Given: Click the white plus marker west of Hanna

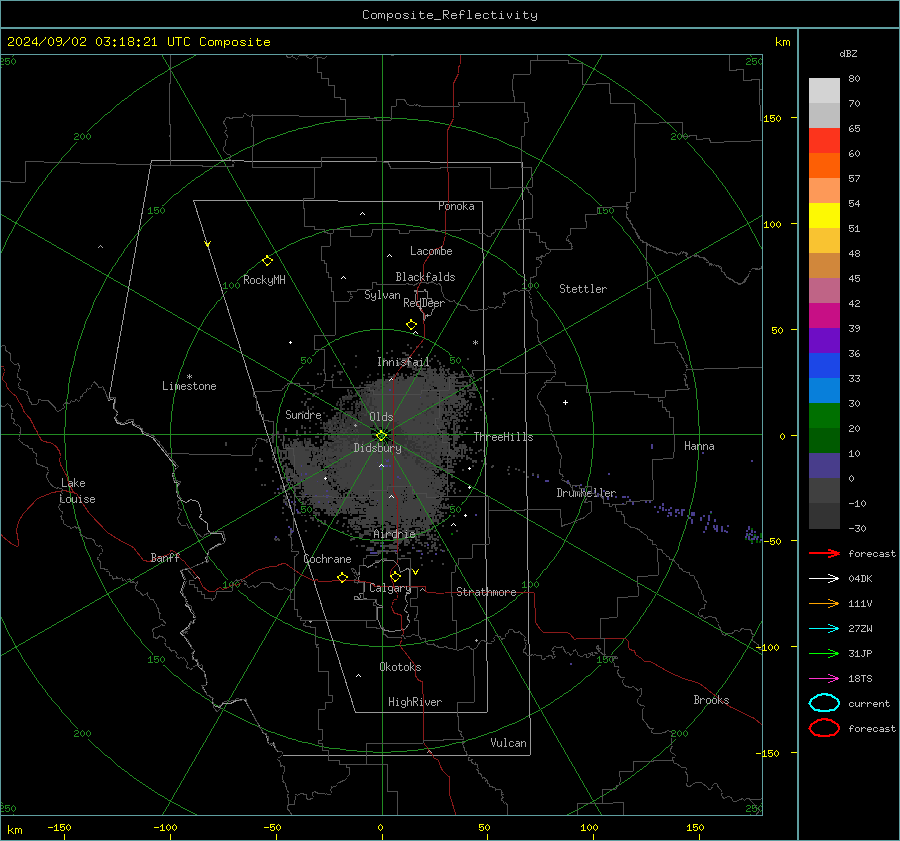Looking at the screenshot, I should coord(565,402).
